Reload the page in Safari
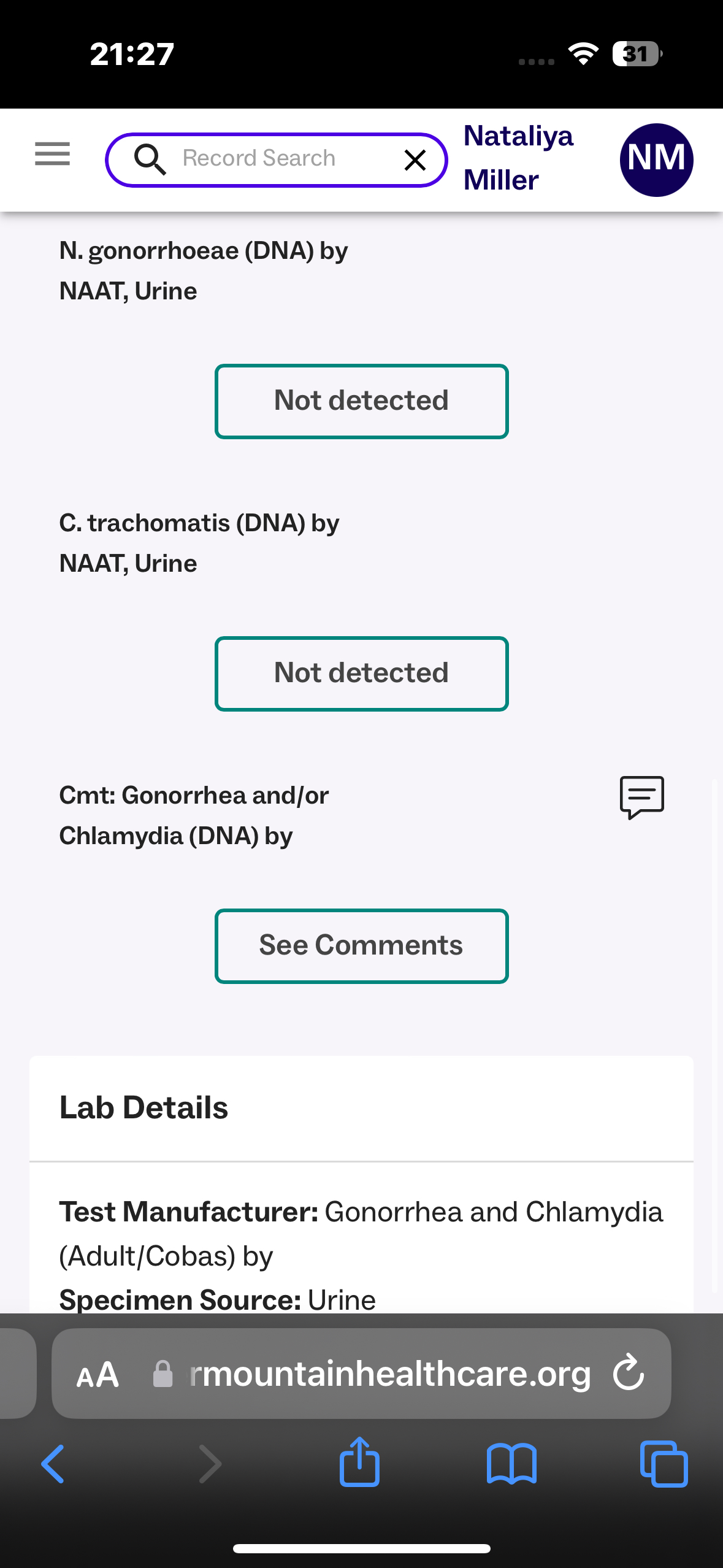 [629, 1373]
